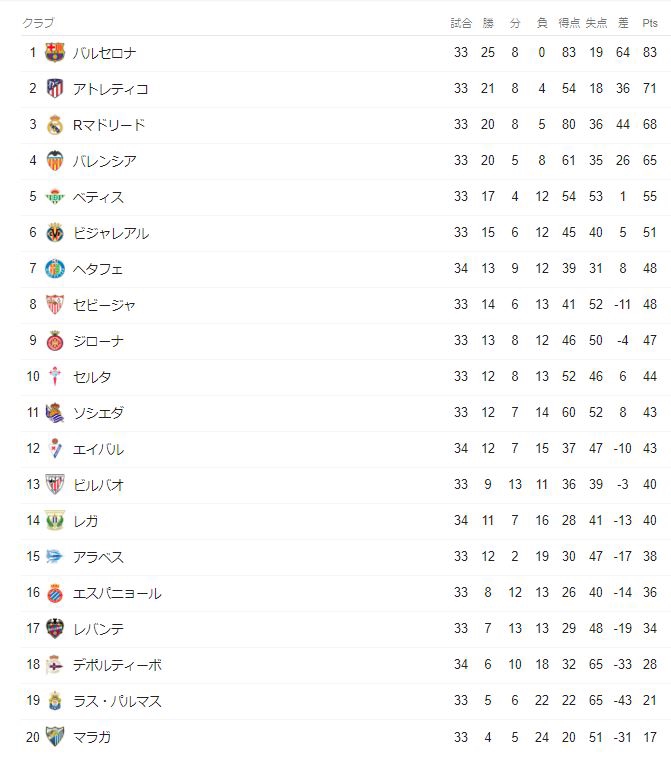
Task: Select the Valencia bat crest icon
Action: (55, 160)
